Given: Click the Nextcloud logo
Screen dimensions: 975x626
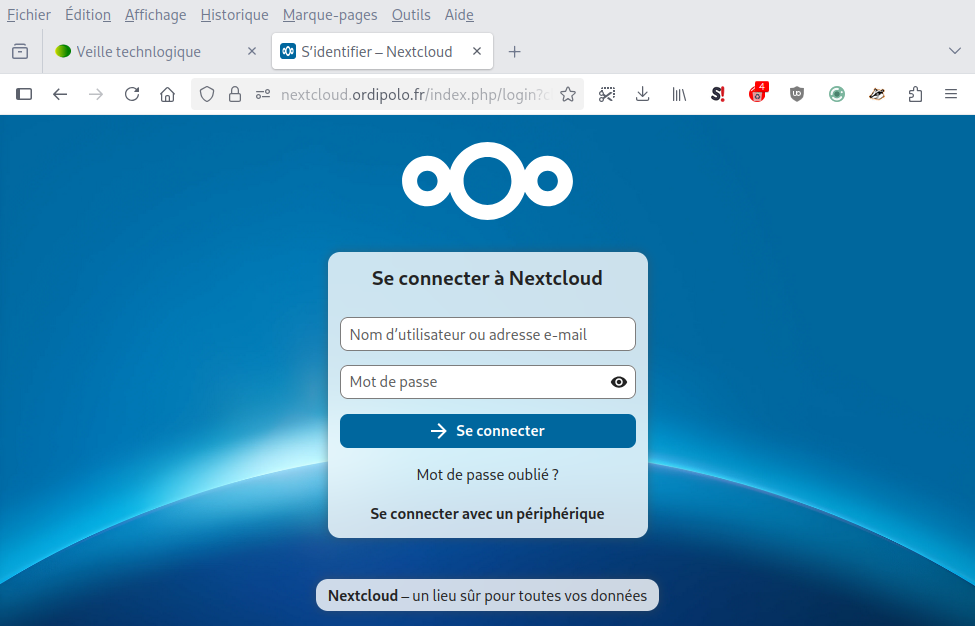Looking at the screenshot, I should click(487, 181).
